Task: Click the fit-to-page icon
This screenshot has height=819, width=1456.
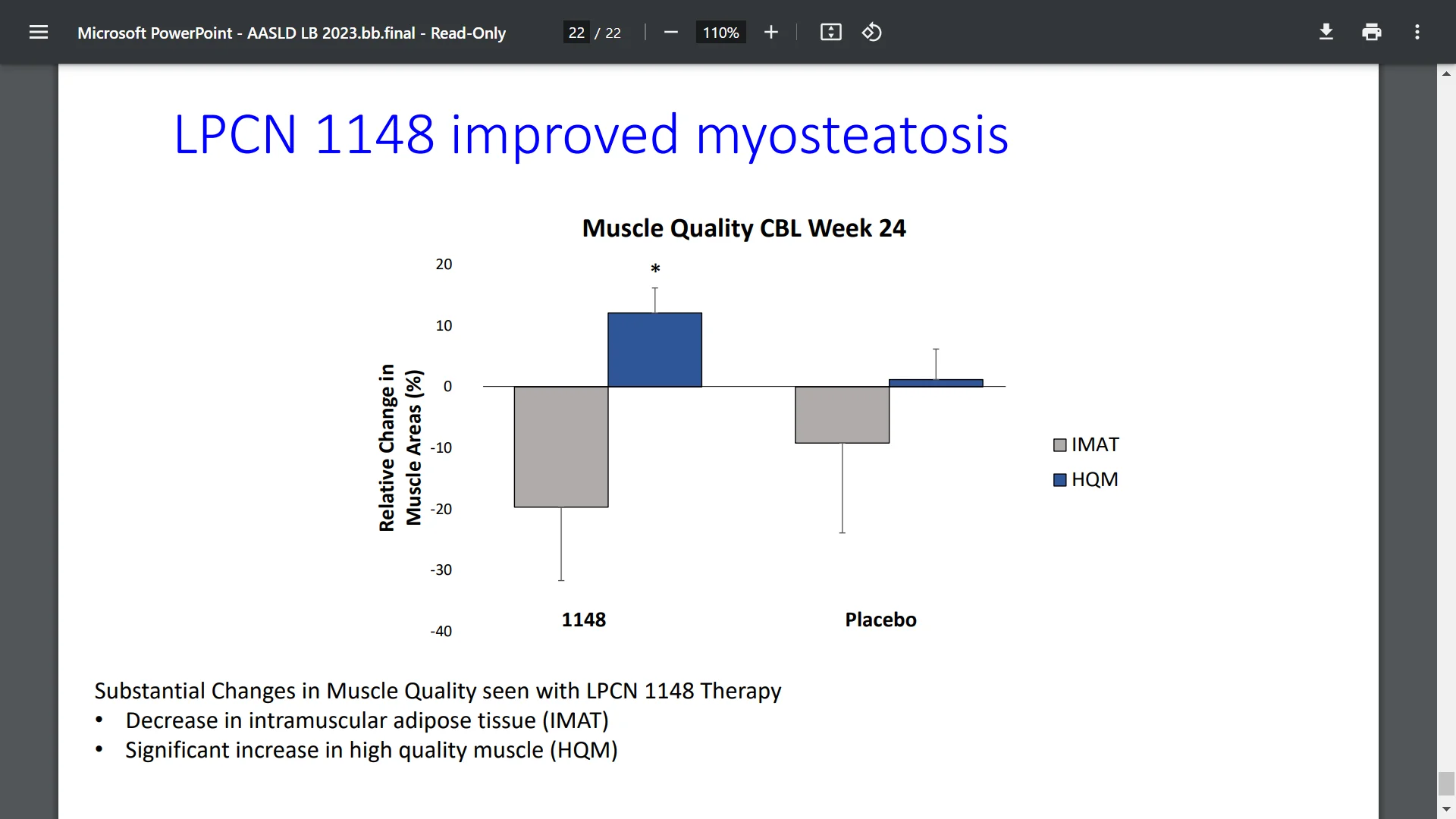Action: coord(830,32)
